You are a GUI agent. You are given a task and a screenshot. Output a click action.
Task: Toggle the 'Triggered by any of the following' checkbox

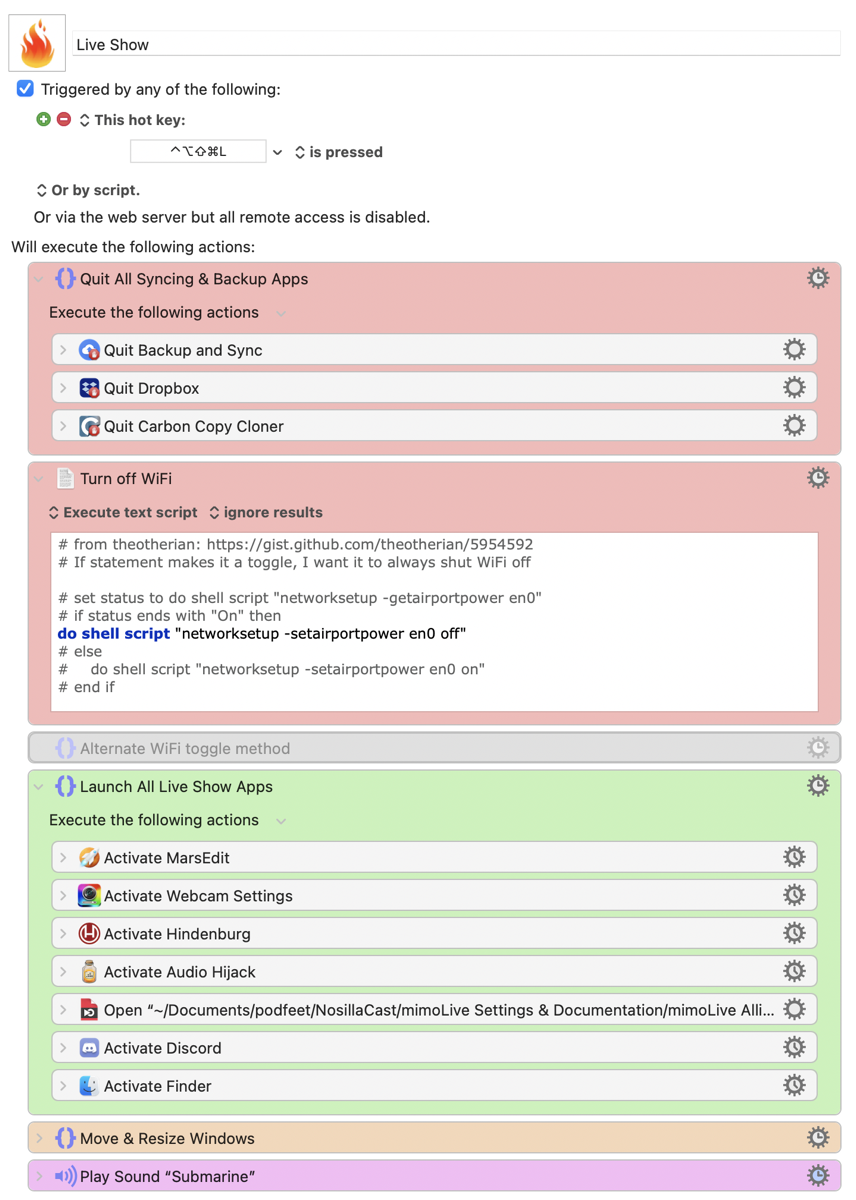coord(26,89)
